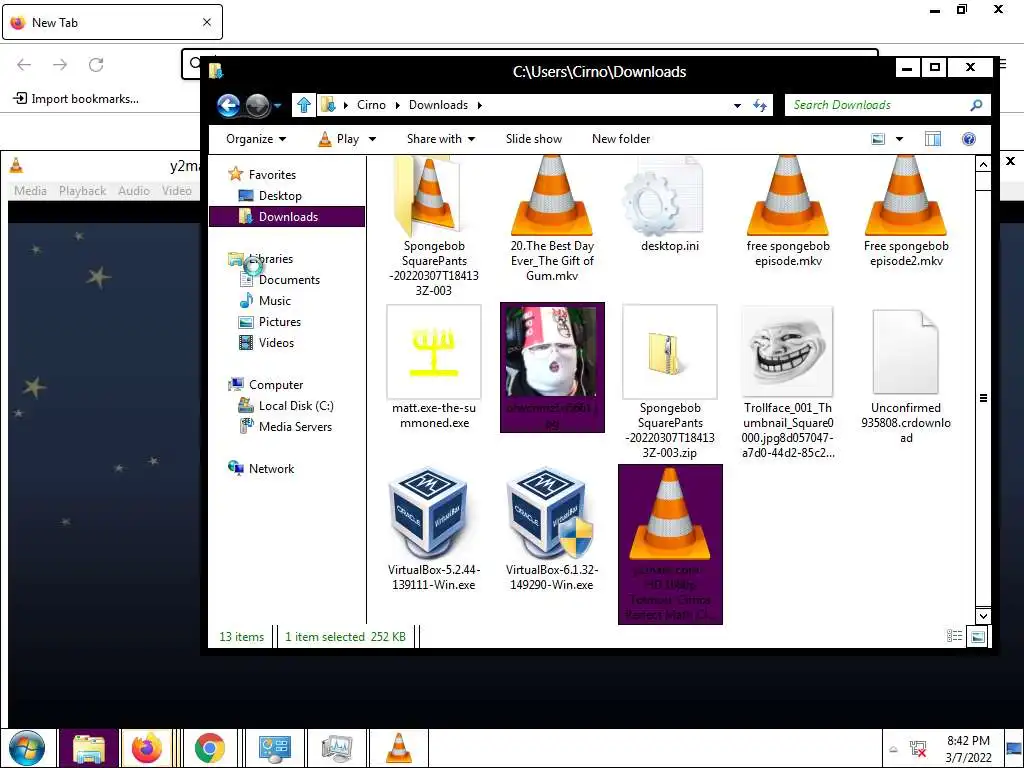
Task: Click the New folder button
Action: (x=620, y=139)
